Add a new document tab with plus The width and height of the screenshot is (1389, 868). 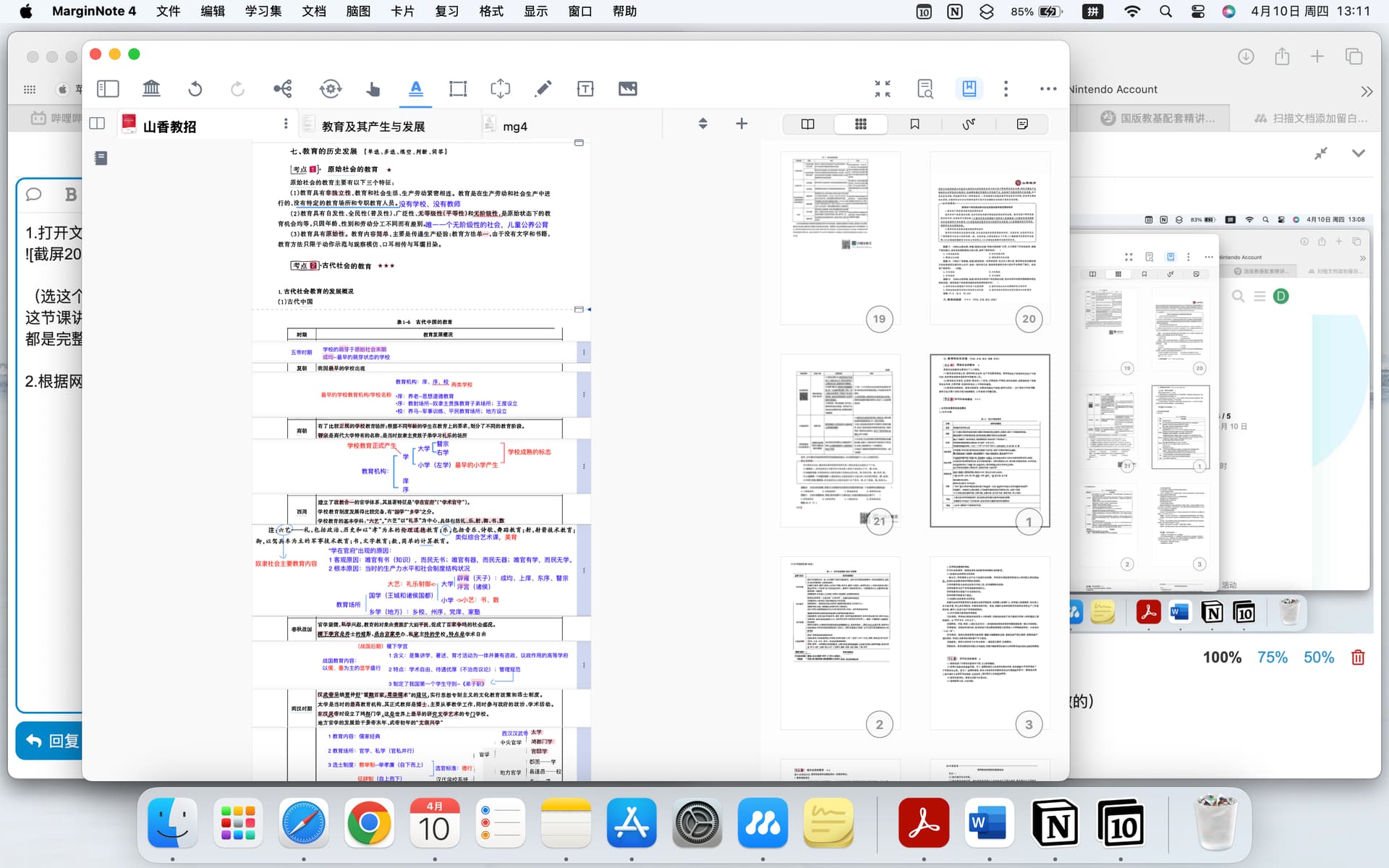pos(742,124)
